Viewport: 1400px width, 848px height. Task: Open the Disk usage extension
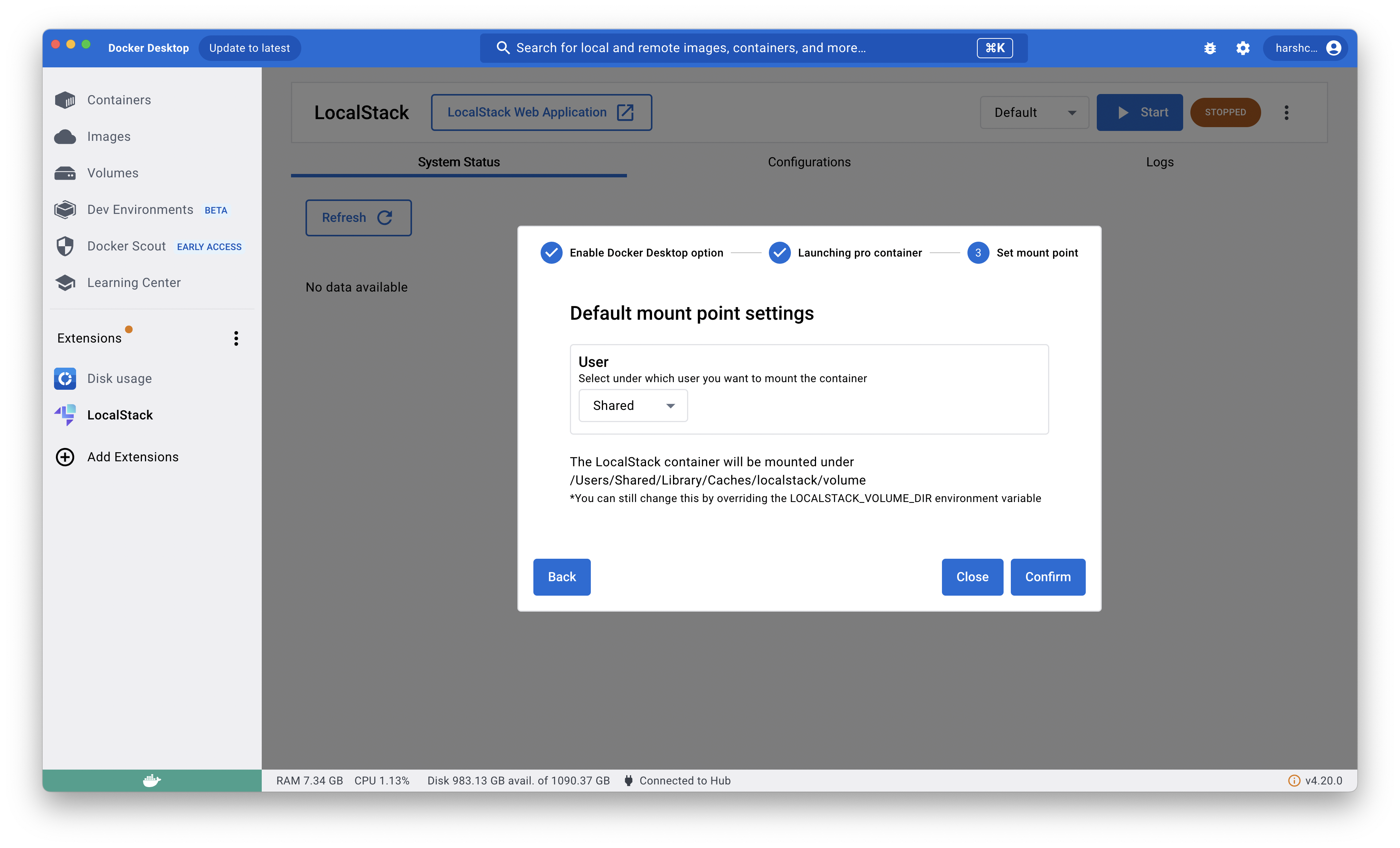click(119, 378)
